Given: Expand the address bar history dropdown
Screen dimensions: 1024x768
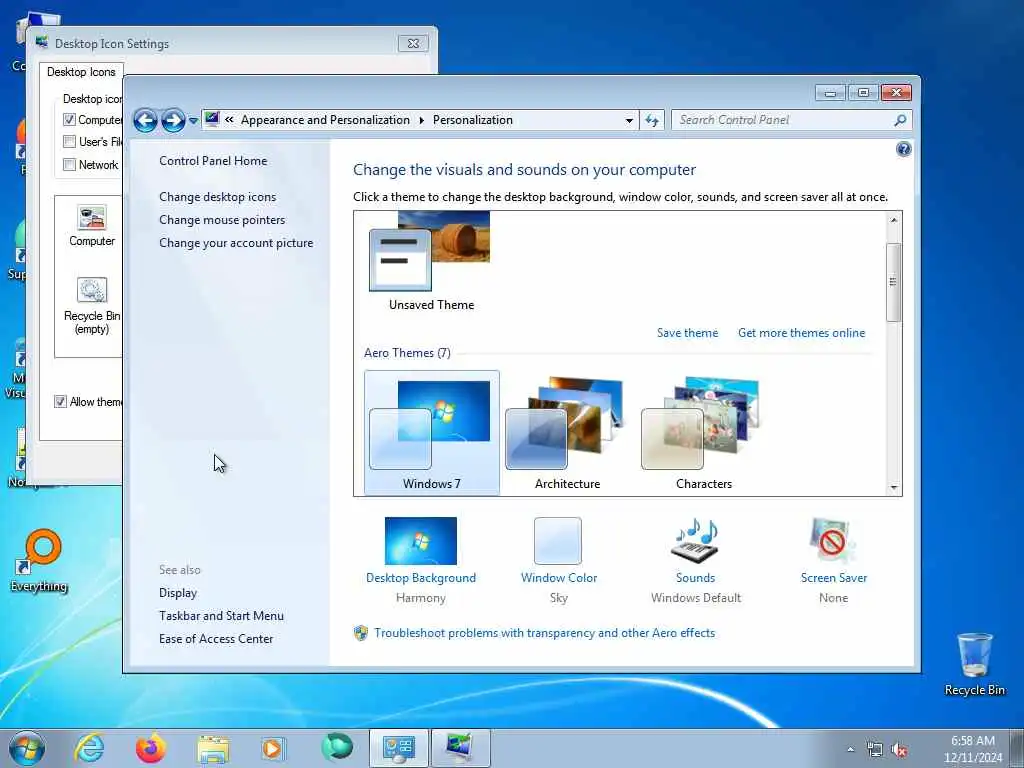Looking at the screenshot, I should [629, 120].
